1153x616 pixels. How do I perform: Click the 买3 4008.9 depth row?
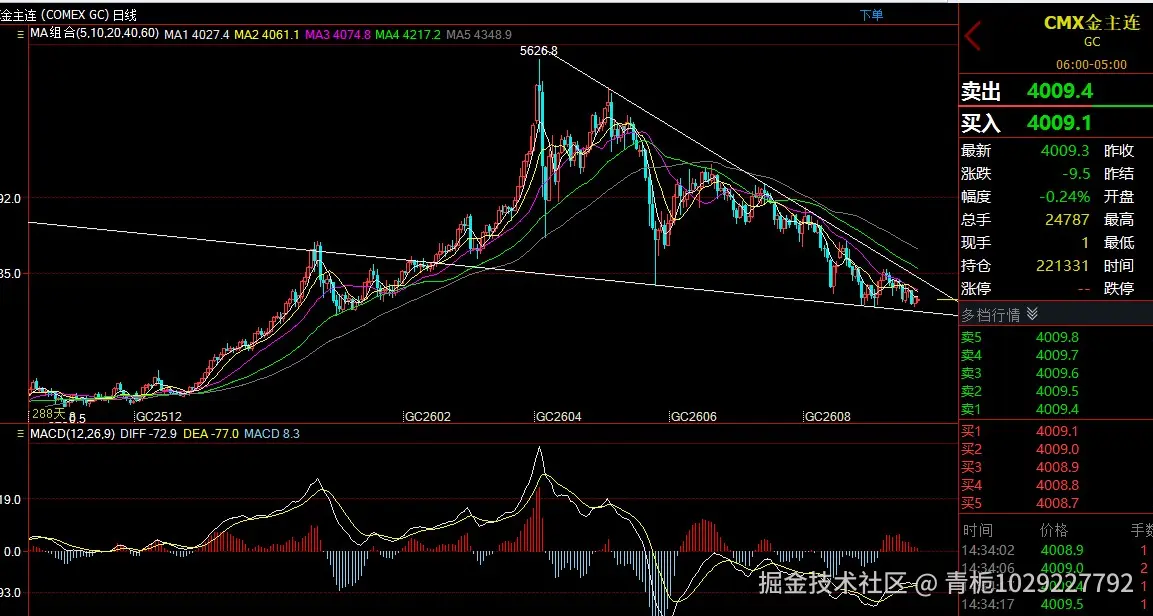1021,467
